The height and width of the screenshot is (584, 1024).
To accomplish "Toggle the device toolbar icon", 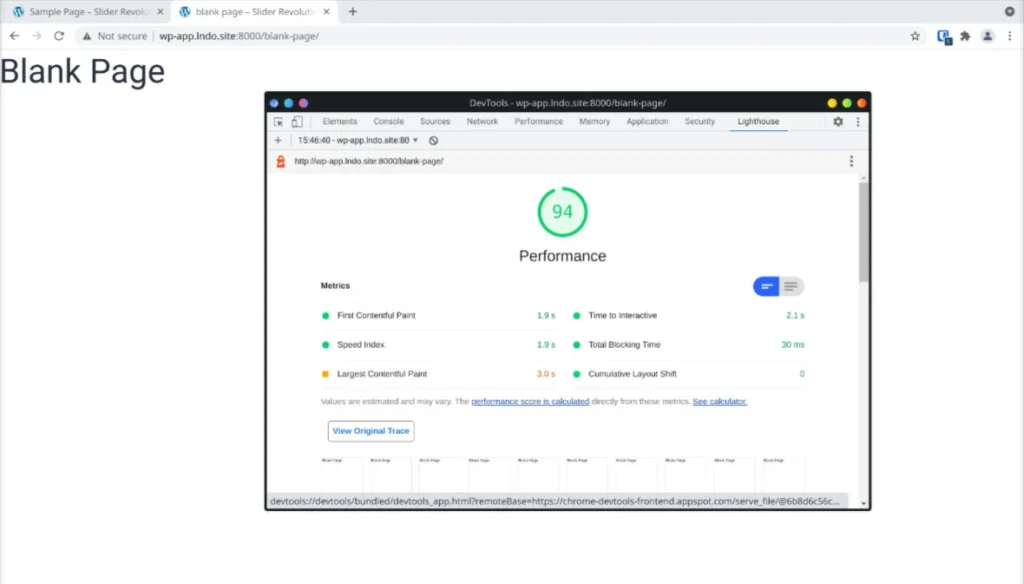I will coord(297,122).
